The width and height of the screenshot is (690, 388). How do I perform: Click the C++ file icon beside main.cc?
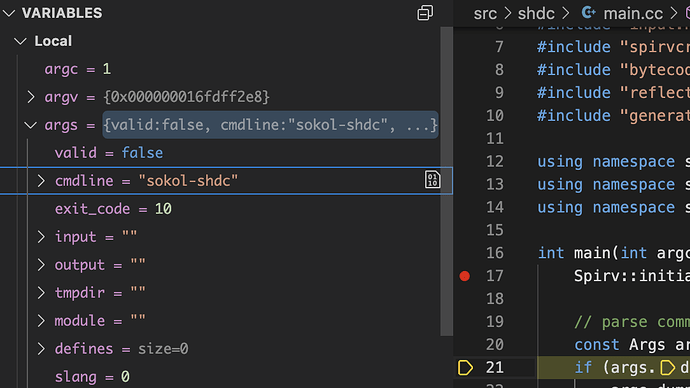click(x=588, y=13)
